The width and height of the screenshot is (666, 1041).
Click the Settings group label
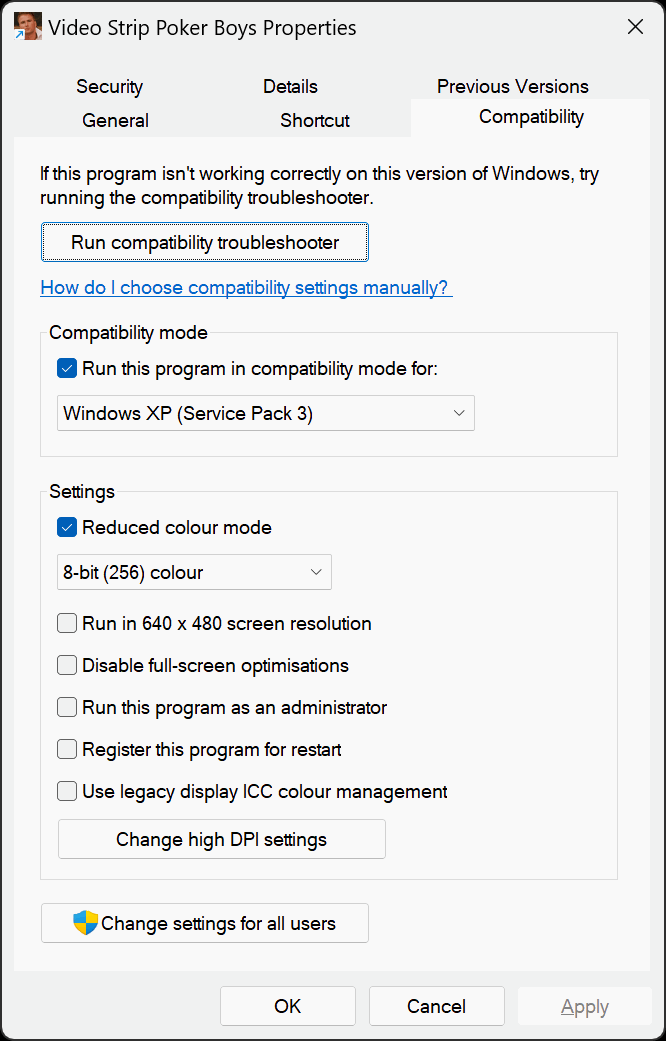82,492
